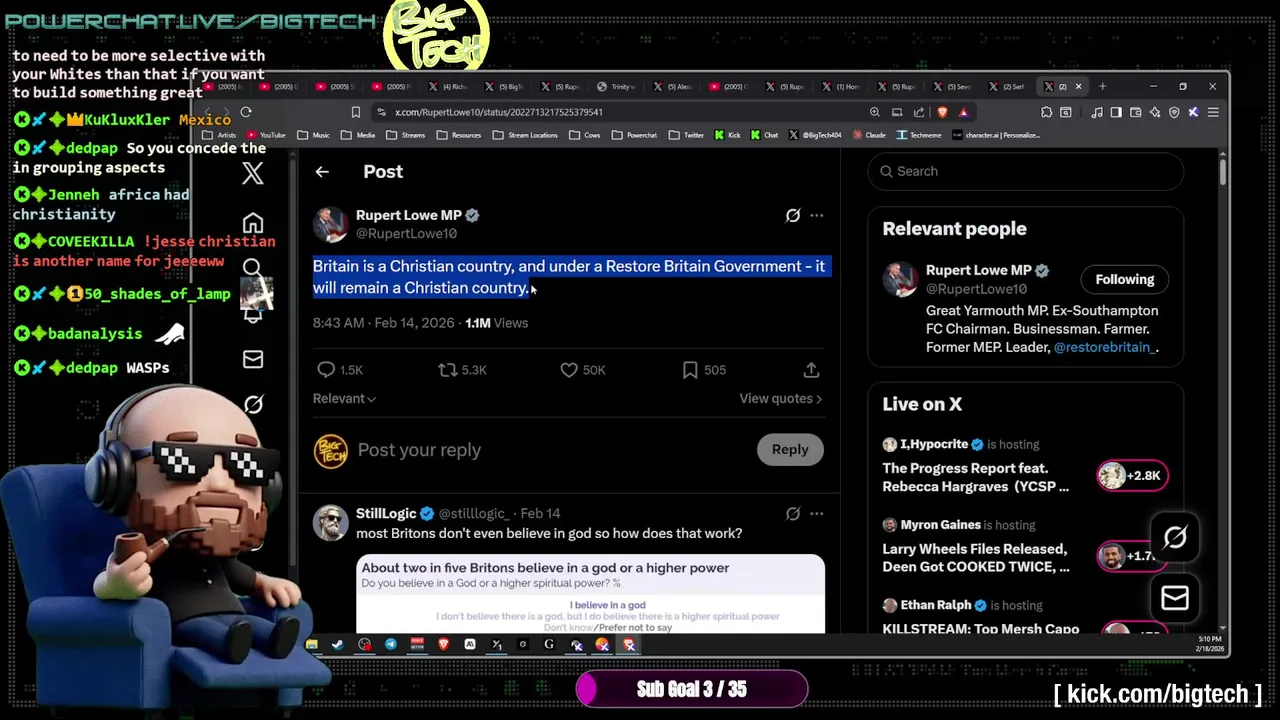The width and height of the screenshot is (1280, 720).
Task: Switch to the (4) Rich browser tab
Action: tap(448, 87)
